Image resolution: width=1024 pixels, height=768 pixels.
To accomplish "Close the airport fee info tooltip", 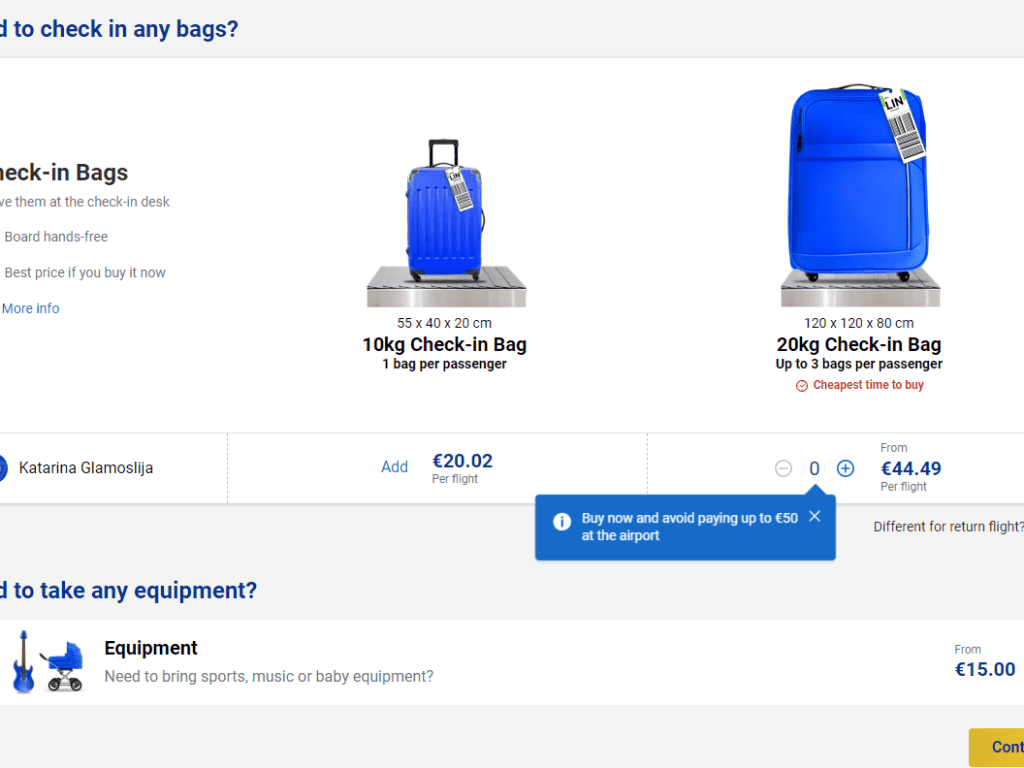I will [x=814, y=516].
